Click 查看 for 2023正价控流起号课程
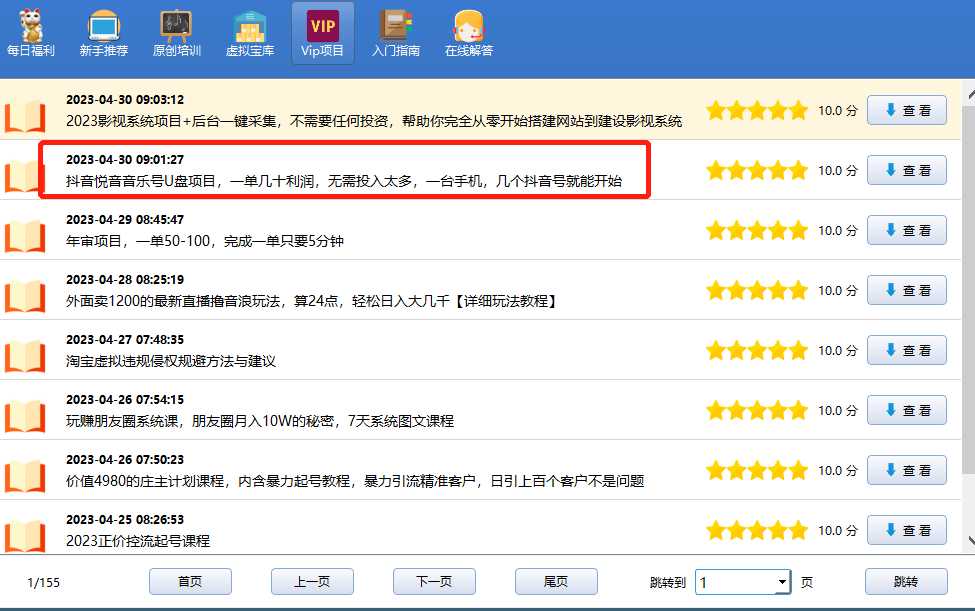This screenshot has width=975, height=611. point(907,530)
